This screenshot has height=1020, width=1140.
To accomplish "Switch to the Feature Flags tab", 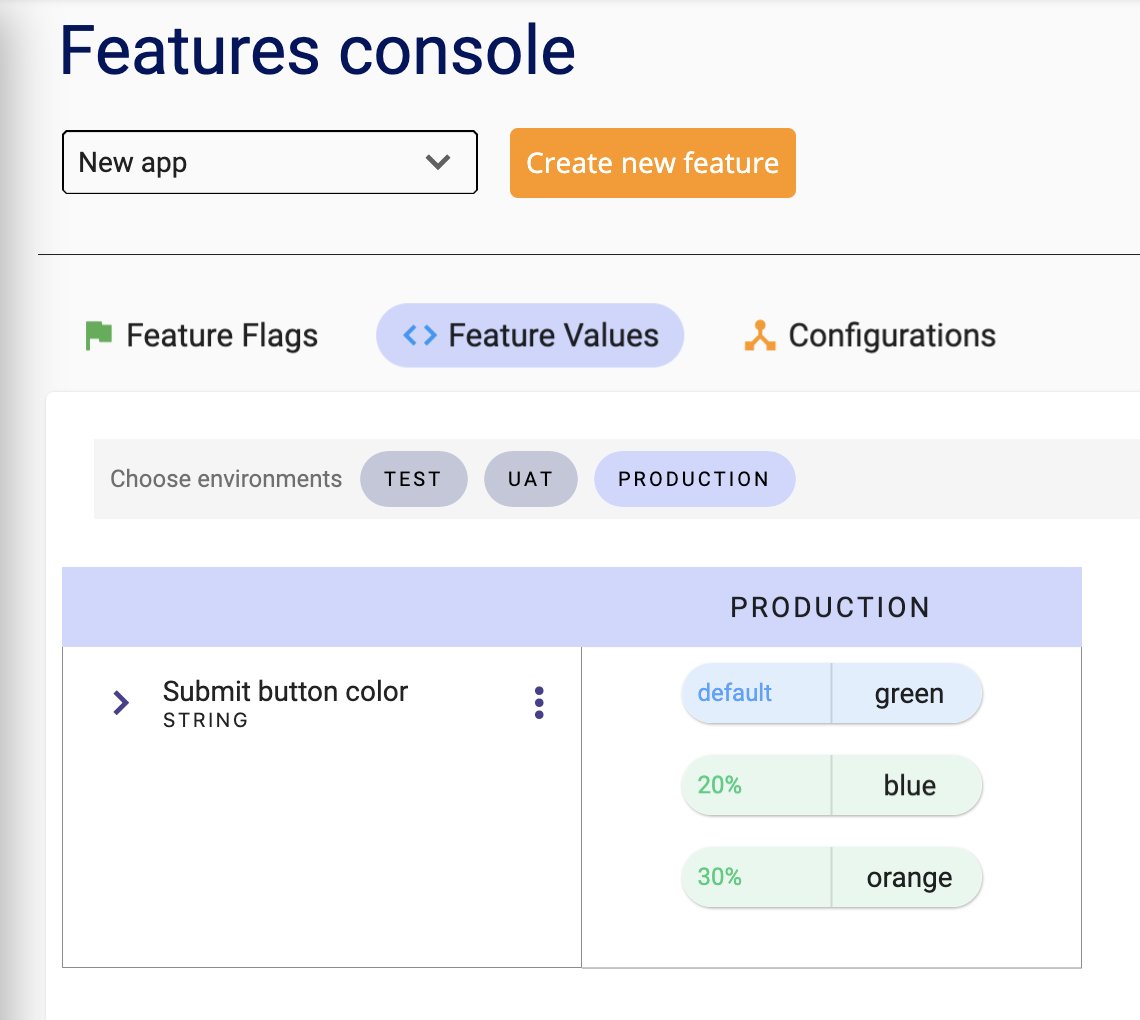I will click(x=201, y=335).
